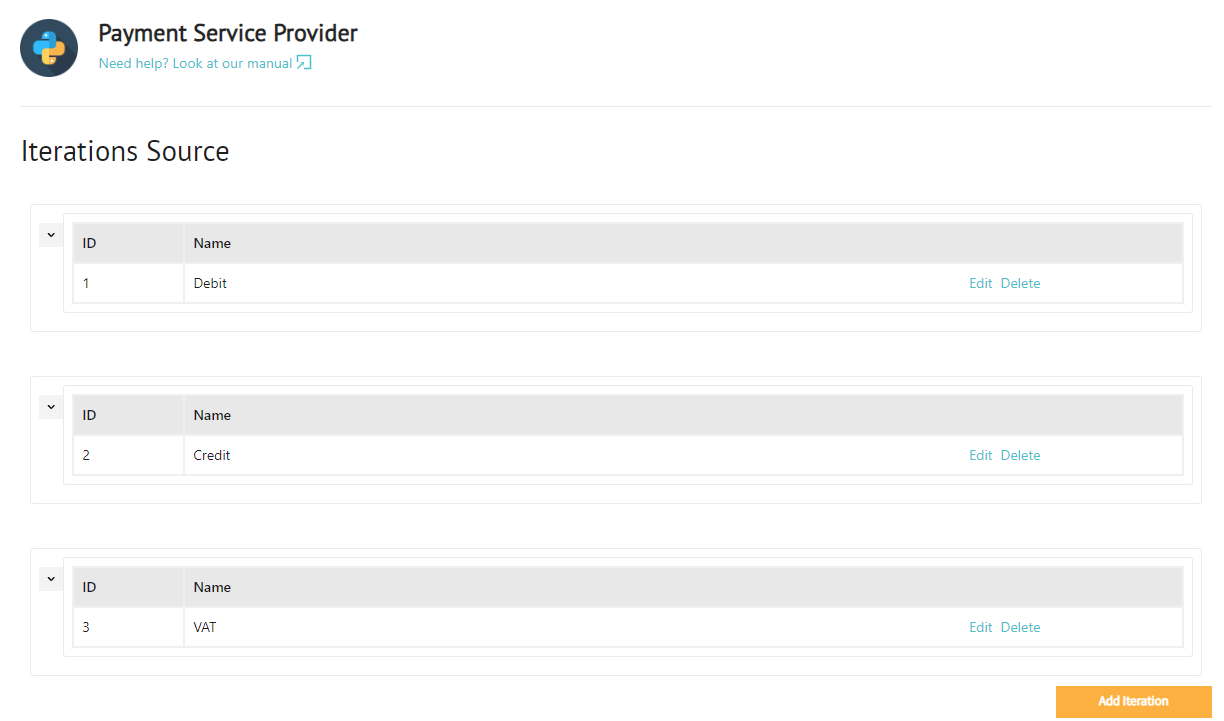Open the external manual link icon
This screenshot has height=721, width=1224.
304,63
